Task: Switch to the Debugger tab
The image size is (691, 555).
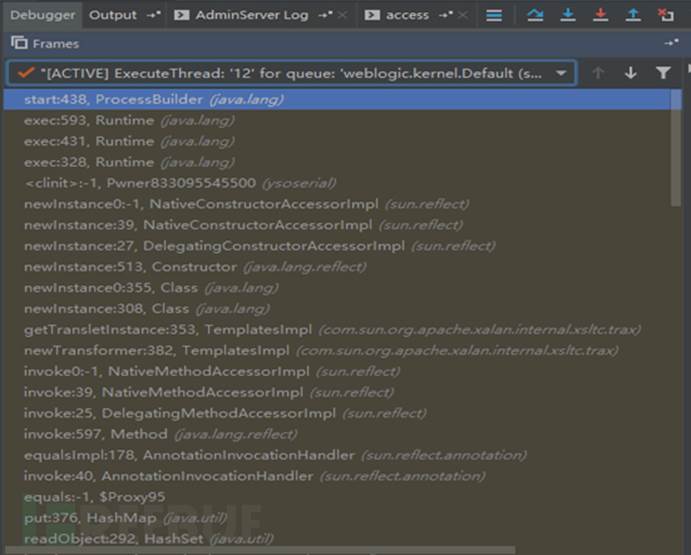Action: tap(42, 15)
